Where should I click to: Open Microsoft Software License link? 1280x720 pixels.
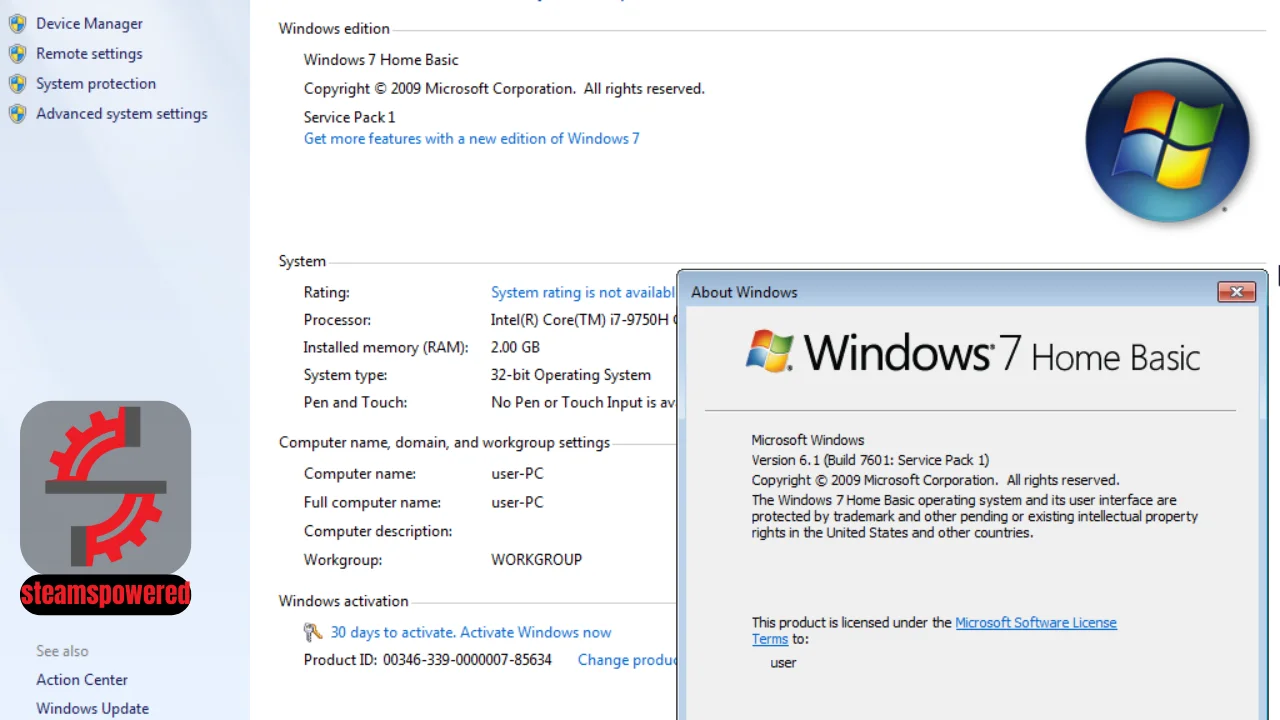1036,622
